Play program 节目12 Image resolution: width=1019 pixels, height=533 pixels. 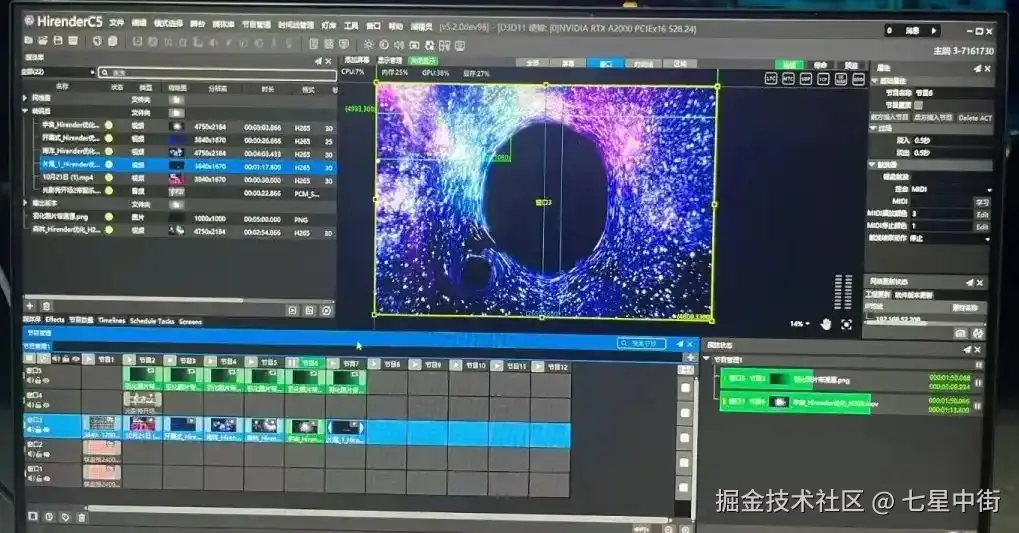click(x=537, y=367)
